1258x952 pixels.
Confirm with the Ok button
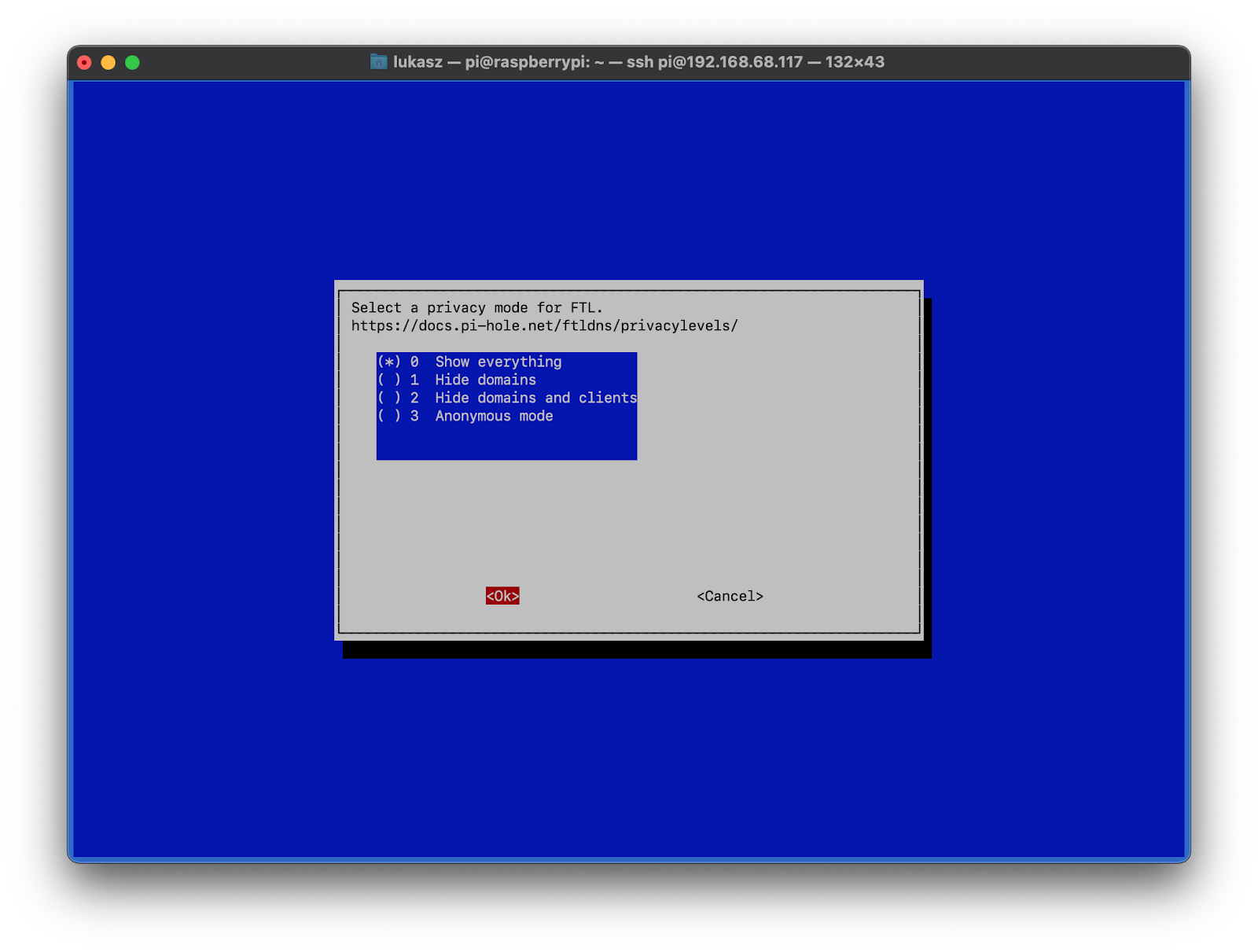[502, 596]
